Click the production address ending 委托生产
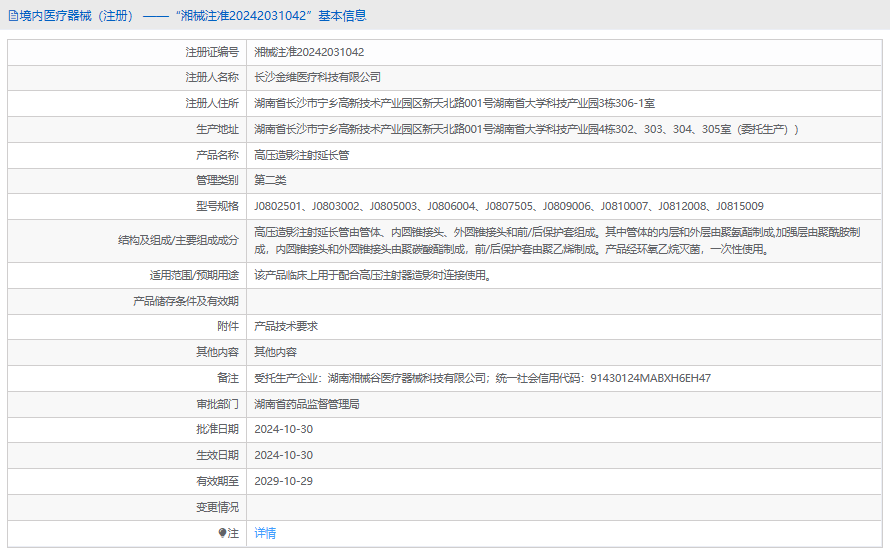This screenshot has height=551, width=890. 526,129
